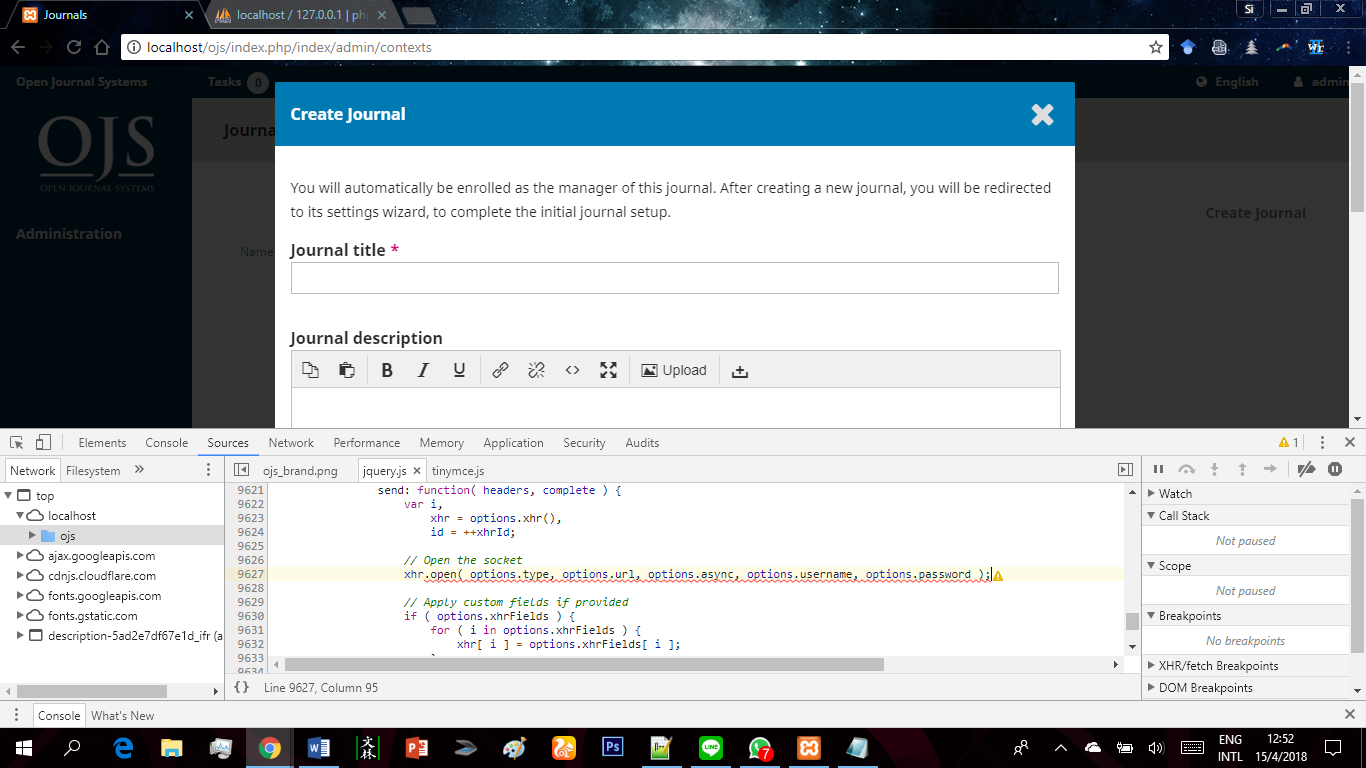This screenshot has height=768, width=1366.
Task: Open Chrome from Windows taskbar
Action: pyautogui.click(x=269, y=748)
